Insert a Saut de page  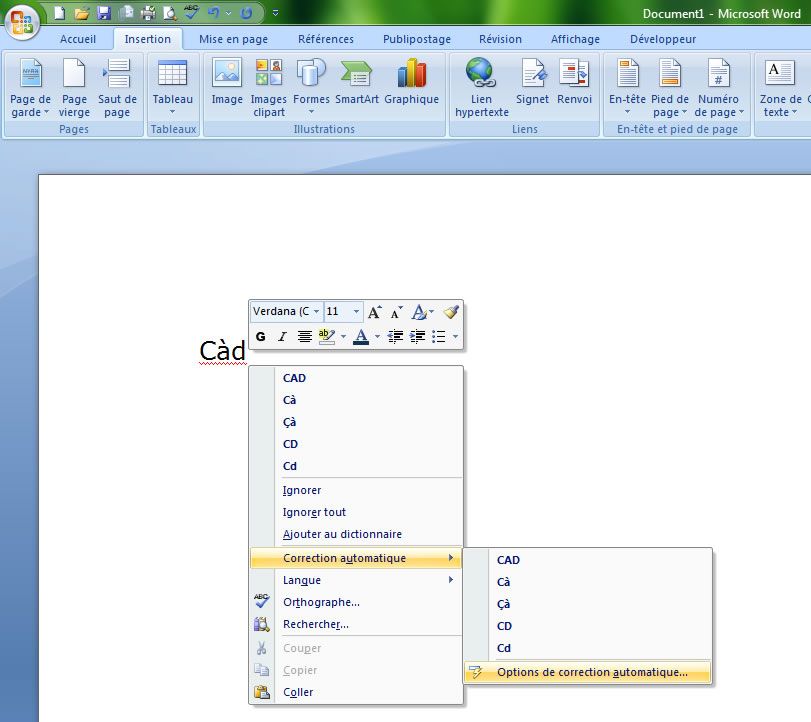pos(117,88)
